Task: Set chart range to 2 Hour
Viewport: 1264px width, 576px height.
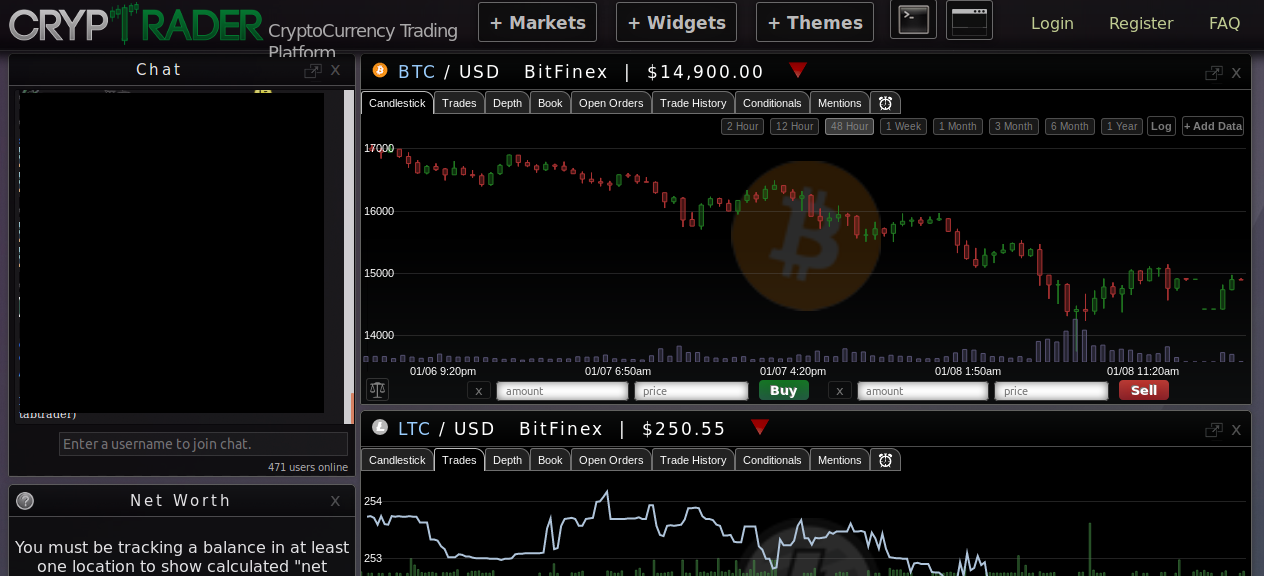Action: pyautogui.click(x=742, y=126)
